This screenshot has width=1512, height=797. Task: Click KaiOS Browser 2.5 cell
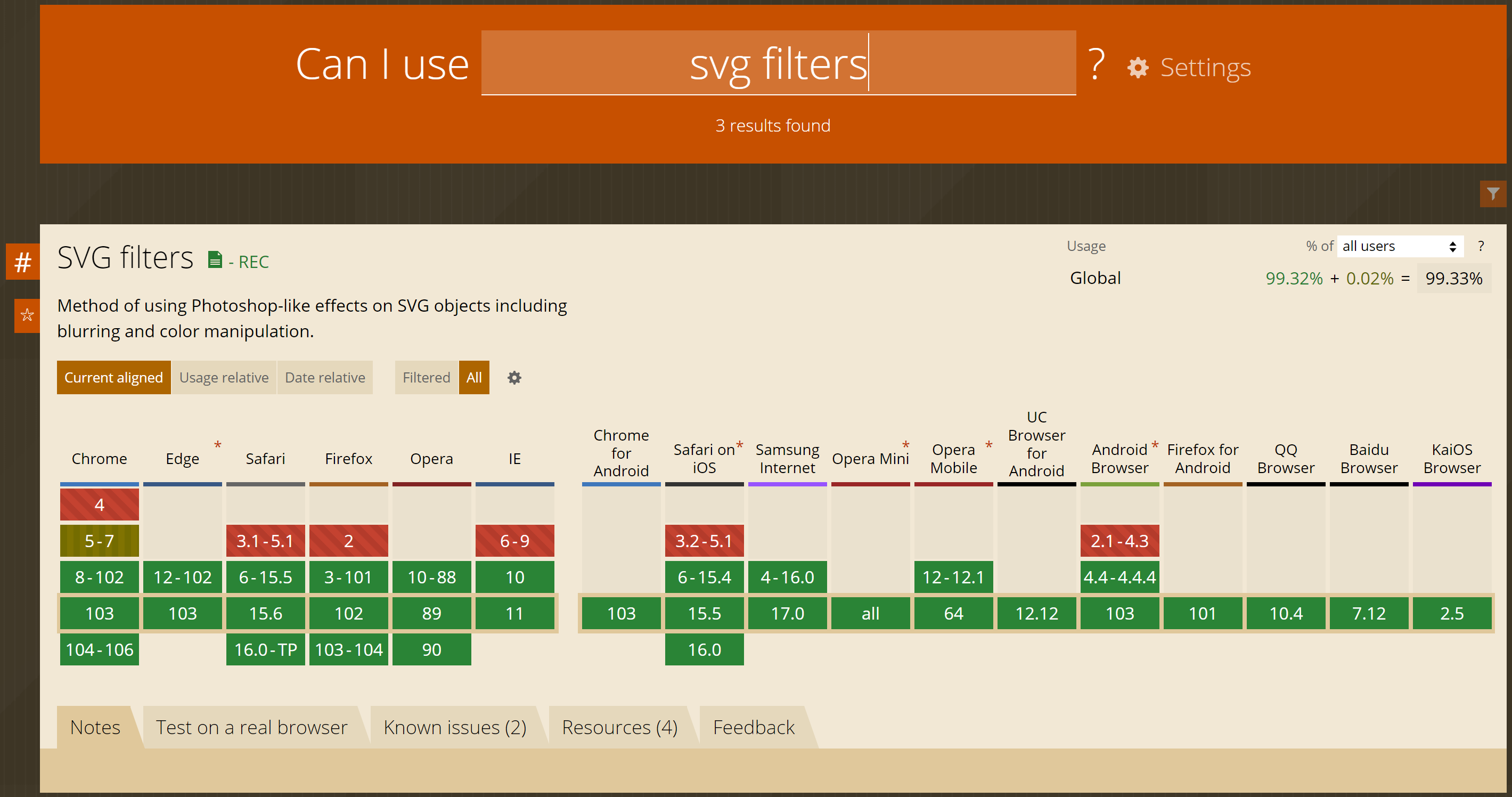(x=1451, y=614)
